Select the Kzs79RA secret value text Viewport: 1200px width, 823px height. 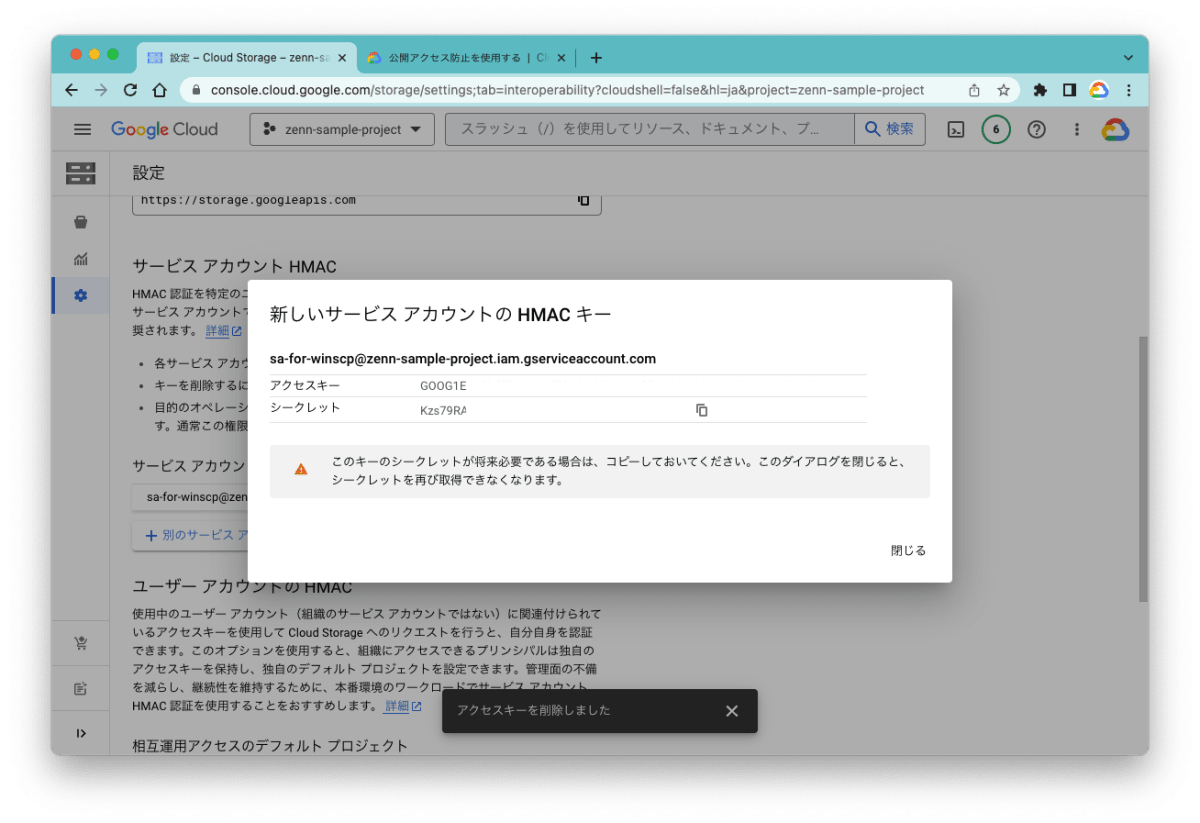pyautogui.click(x=443, y=410)
